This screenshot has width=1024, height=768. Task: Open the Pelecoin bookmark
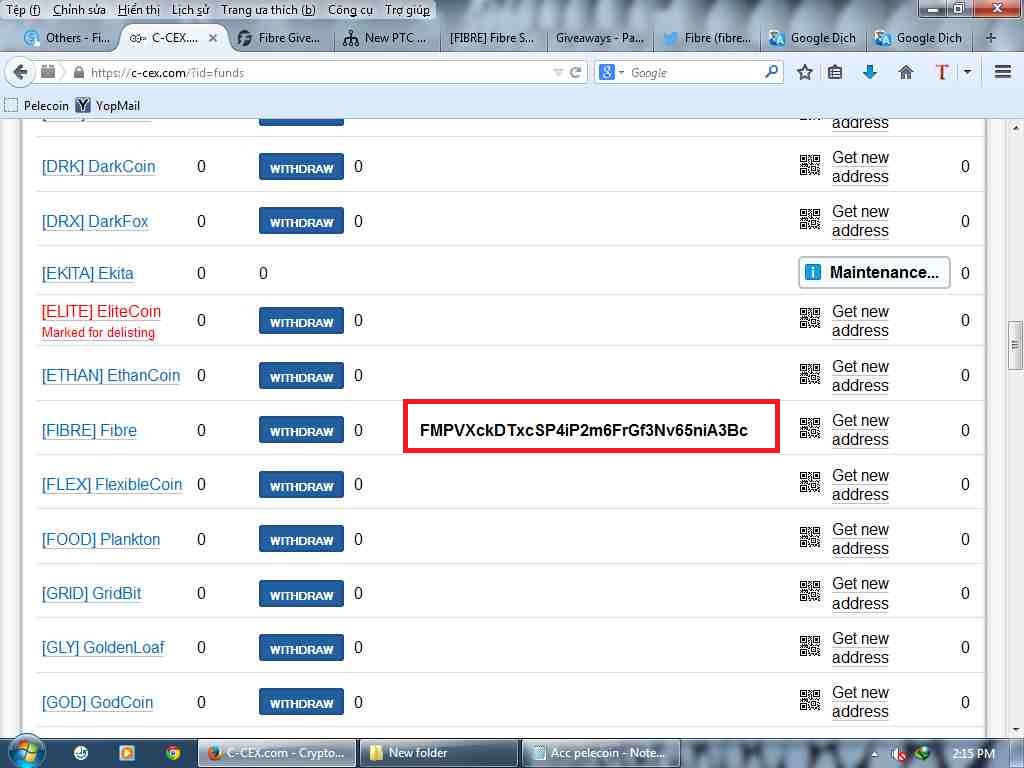pos(37,105)
